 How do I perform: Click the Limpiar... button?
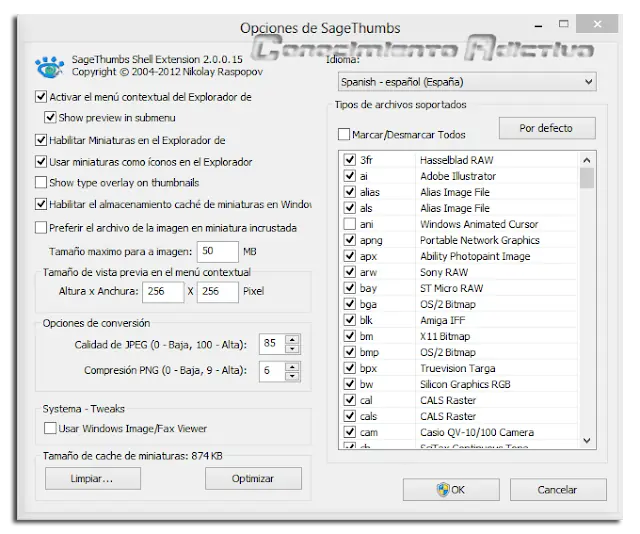[x=93, y=478]
